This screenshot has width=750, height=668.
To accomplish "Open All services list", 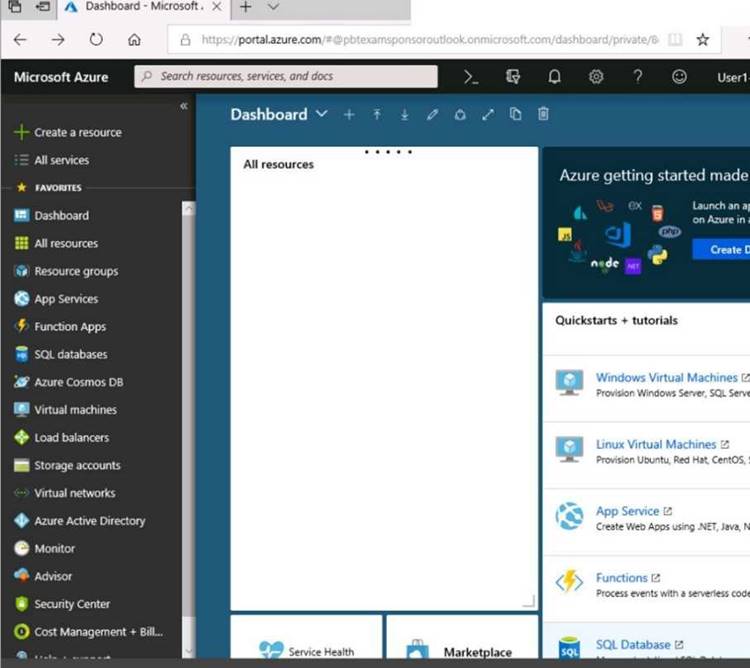I will coord(52,160).
